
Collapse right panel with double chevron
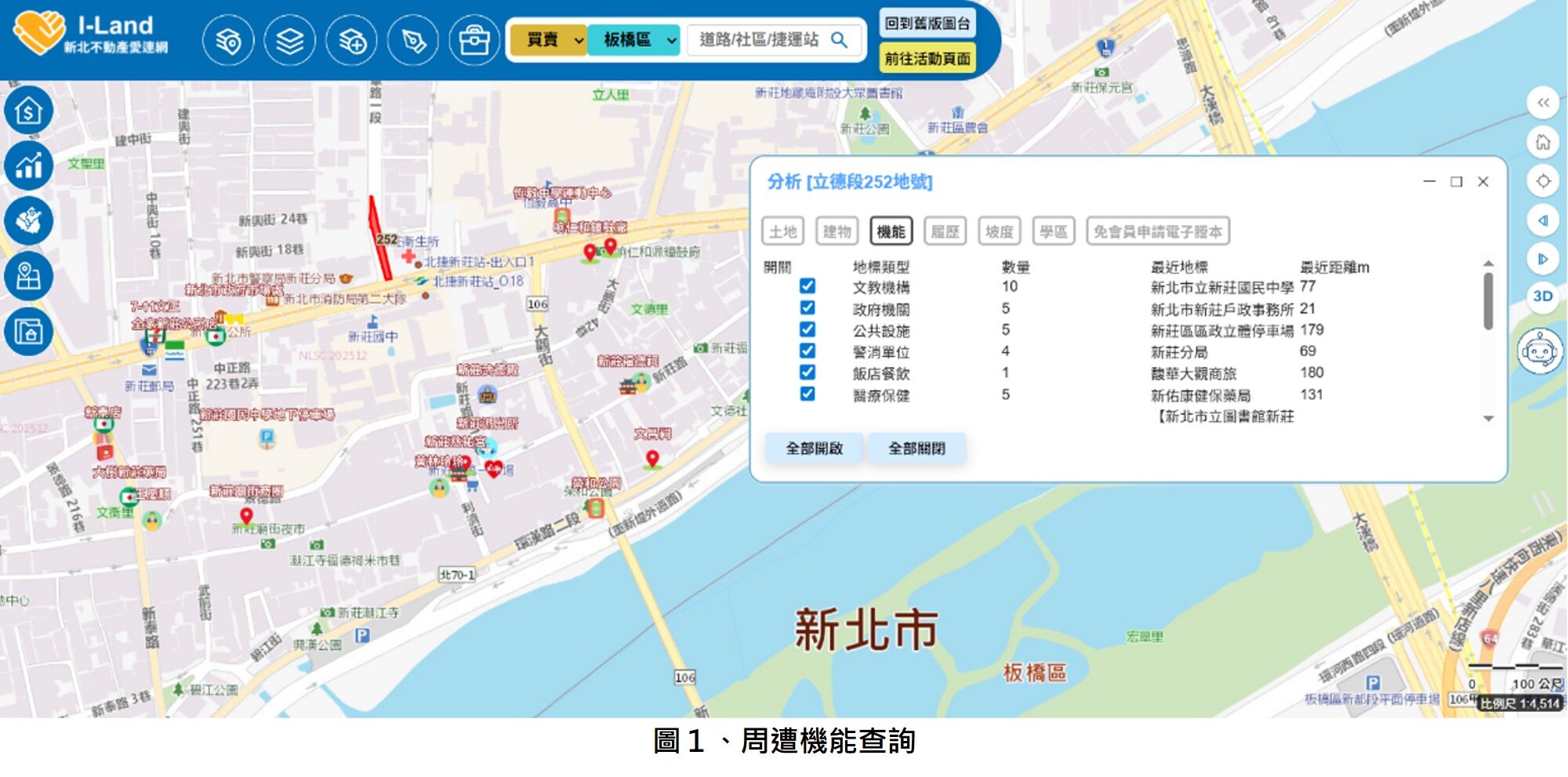click(1542, 103)
